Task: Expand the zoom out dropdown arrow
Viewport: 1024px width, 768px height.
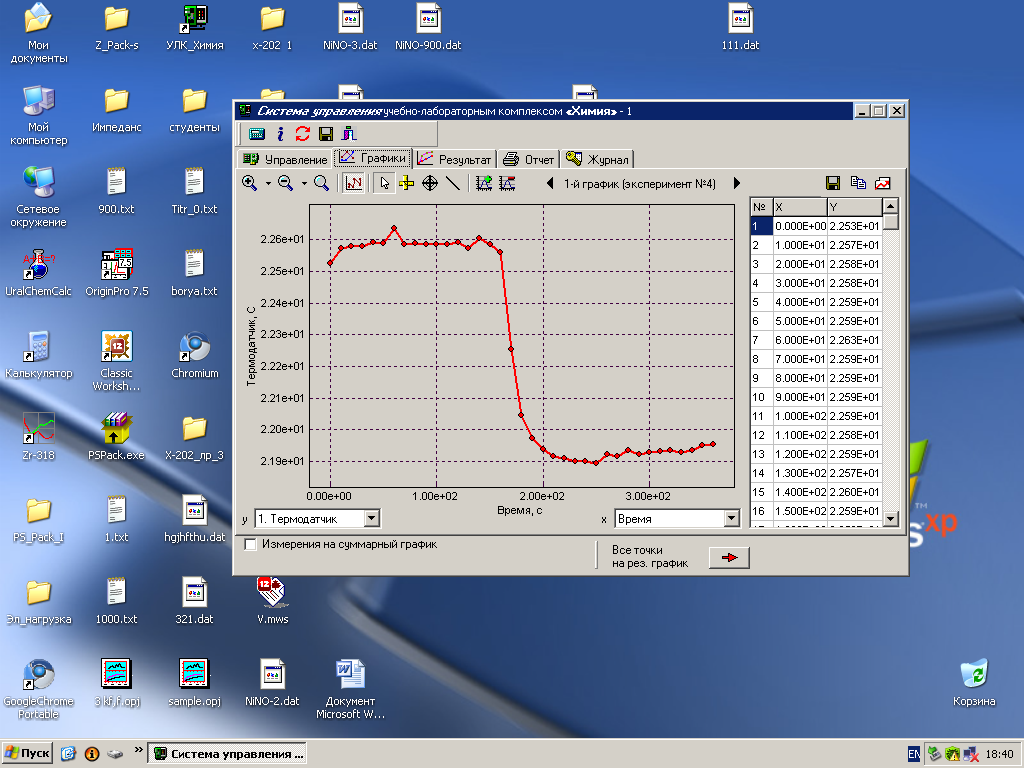Action: 304,184
